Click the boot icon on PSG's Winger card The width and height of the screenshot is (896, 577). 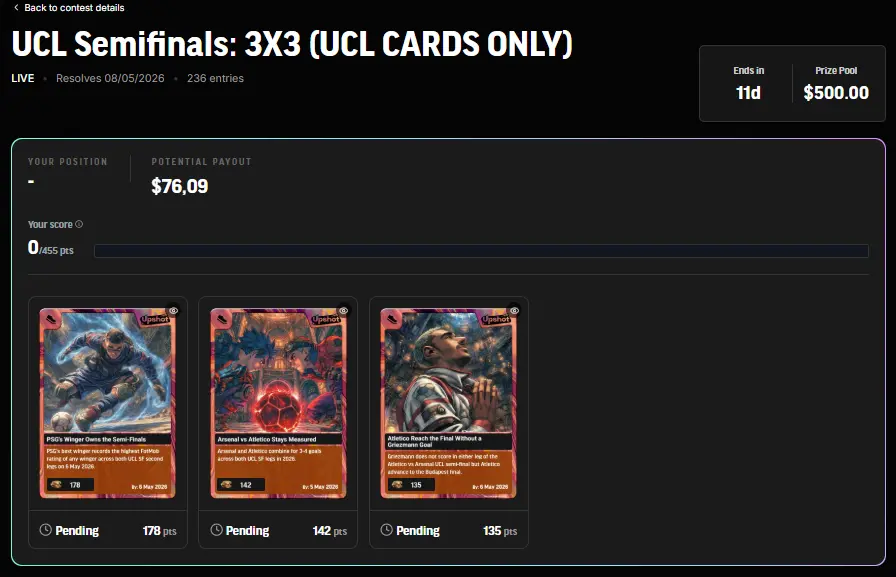coord(51,319)
